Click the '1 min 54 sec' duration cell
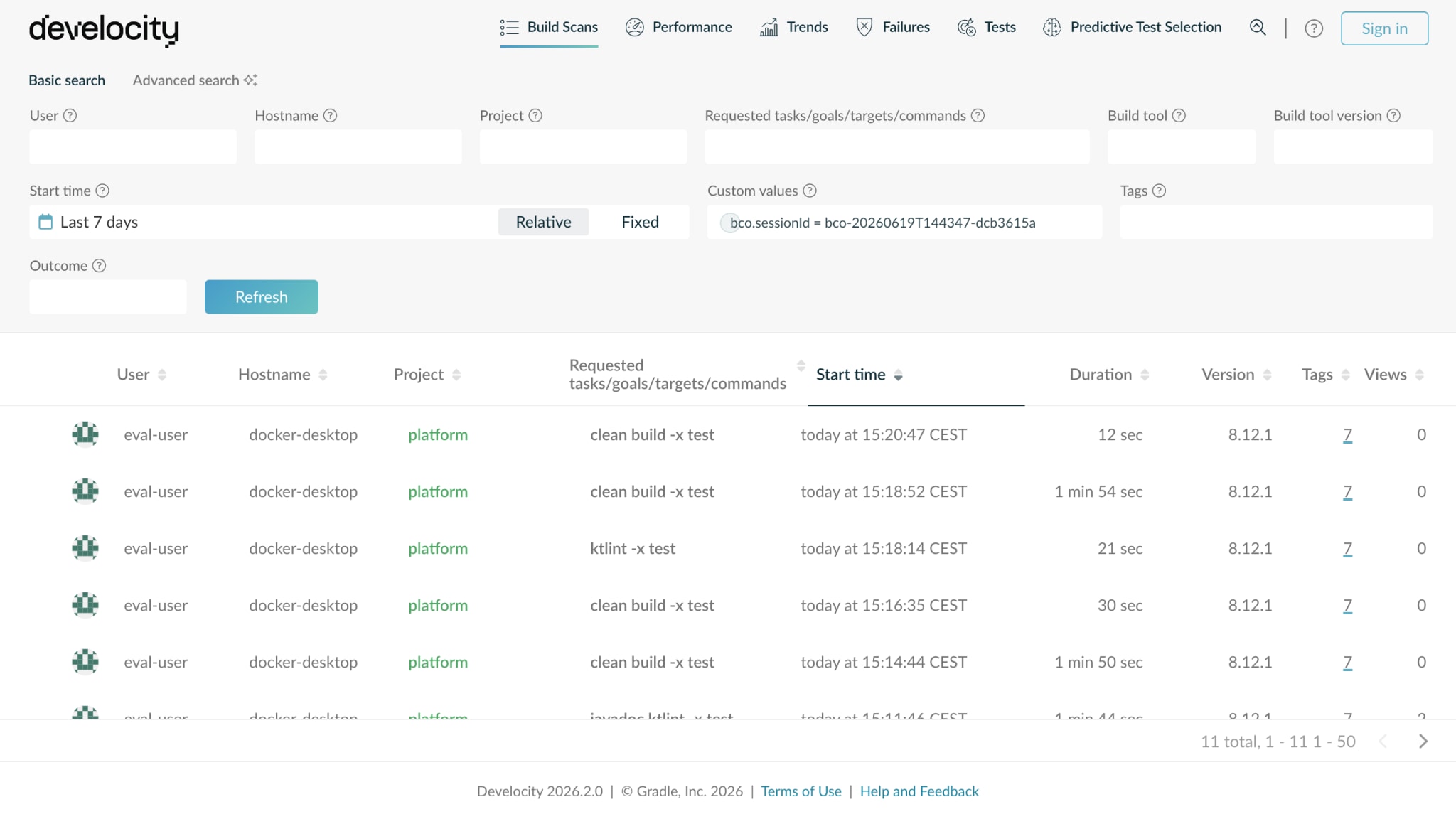 (1098, 491)
